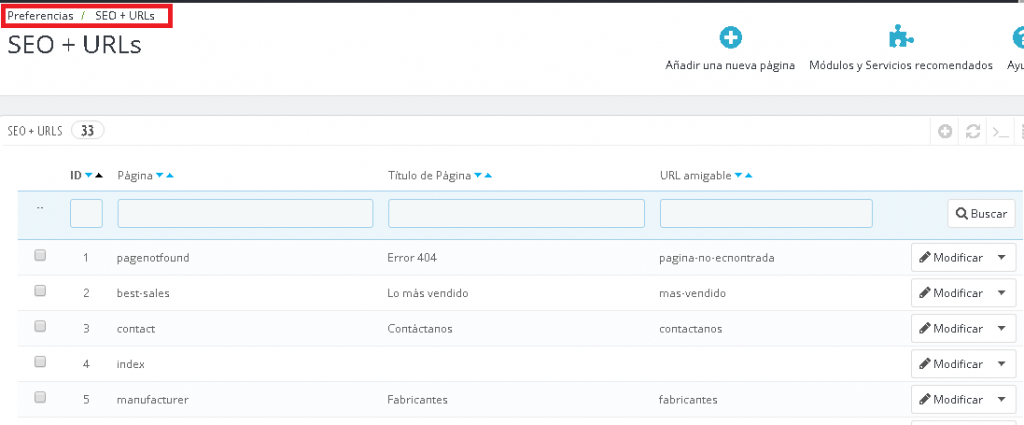Click SEO + URLs breadcrumb item
The width and height of the screenshot is (1024, 425).
pos(125,16)
